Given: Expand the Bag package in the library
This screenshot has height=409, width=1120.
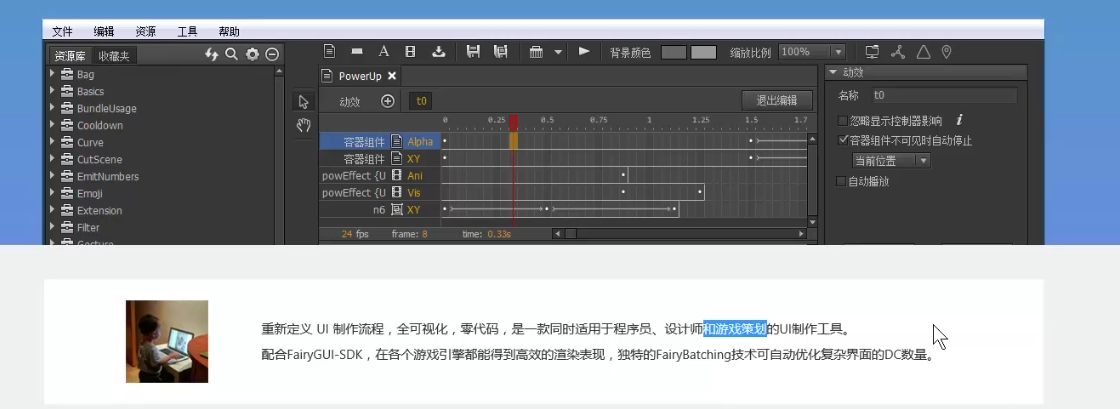Looking at the screenshot, I should coord(52,74).
